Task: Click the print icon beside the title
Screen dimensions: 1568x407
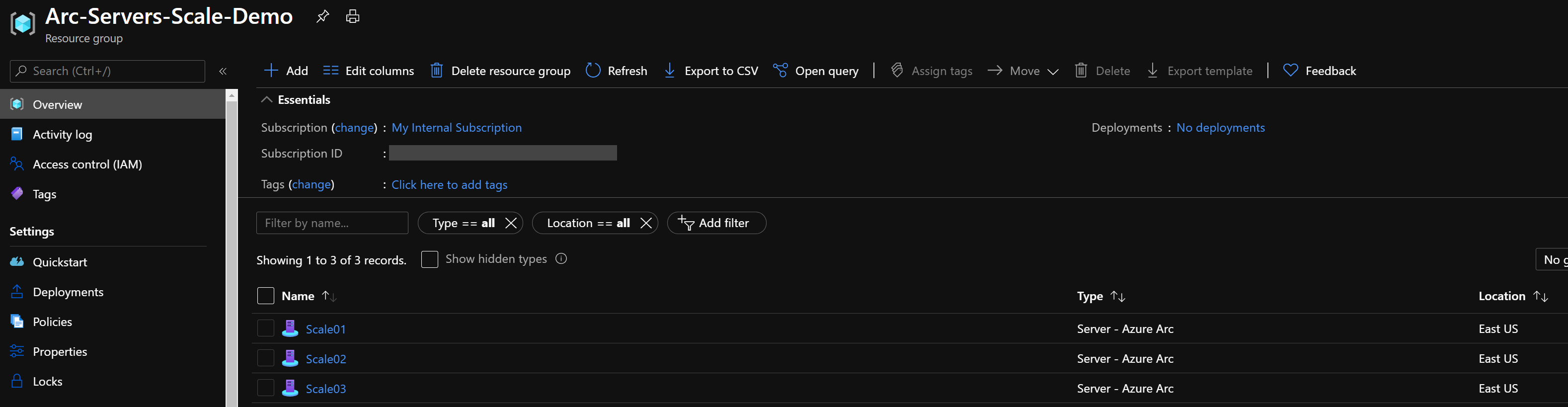Action: pyautogui.click(x=352, y=16)
